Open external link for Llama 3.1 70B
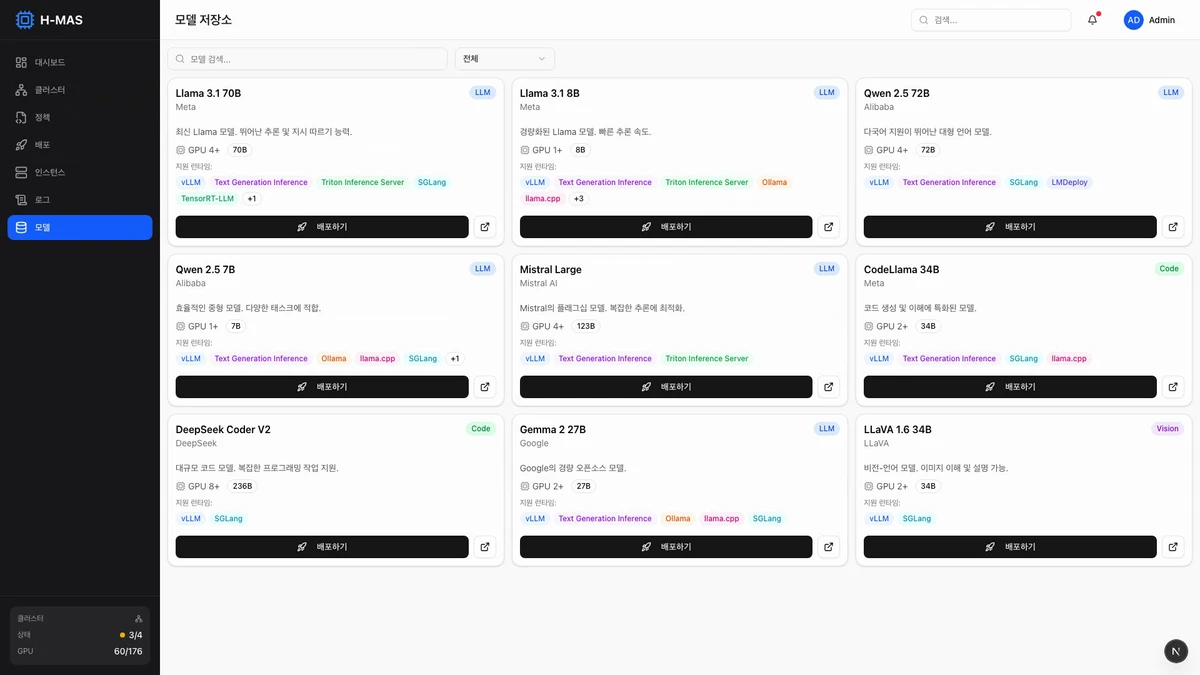1200x675 pixels. pyautogui.click(x=485, y=227)
